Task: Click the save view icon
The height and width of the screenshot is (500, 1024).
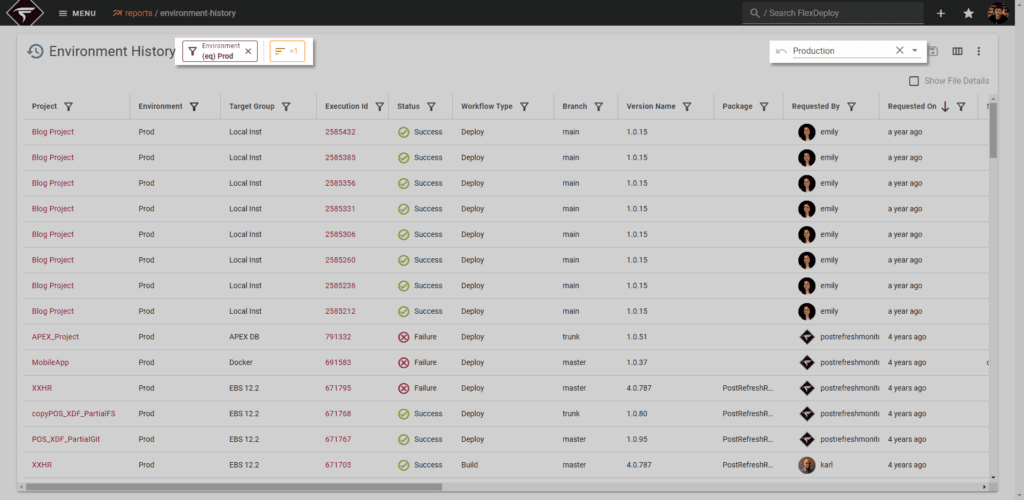Action: pyautogui.click(x=934, y=51)
